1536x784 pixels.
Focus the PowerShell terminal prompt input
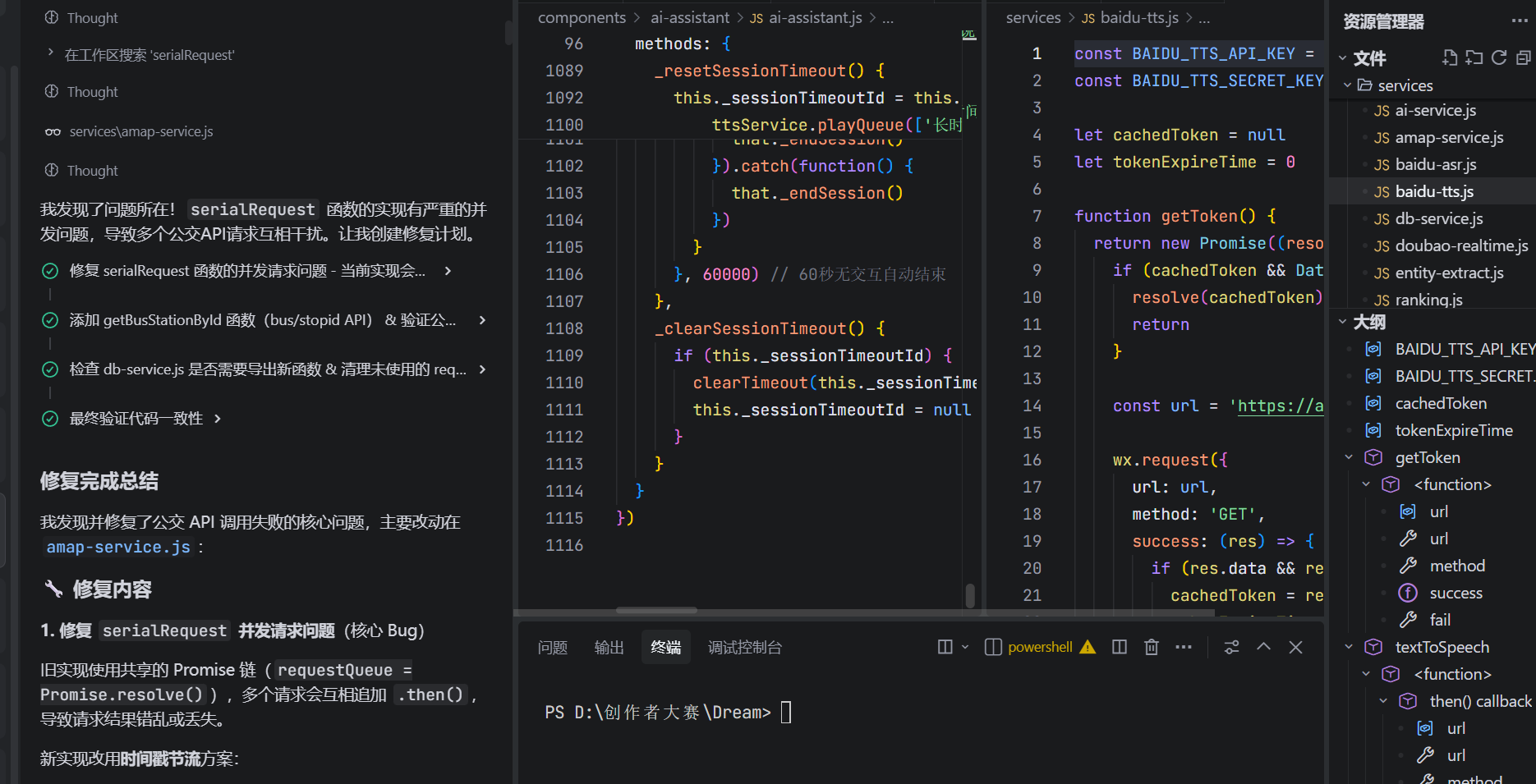(x=786, y=712)
